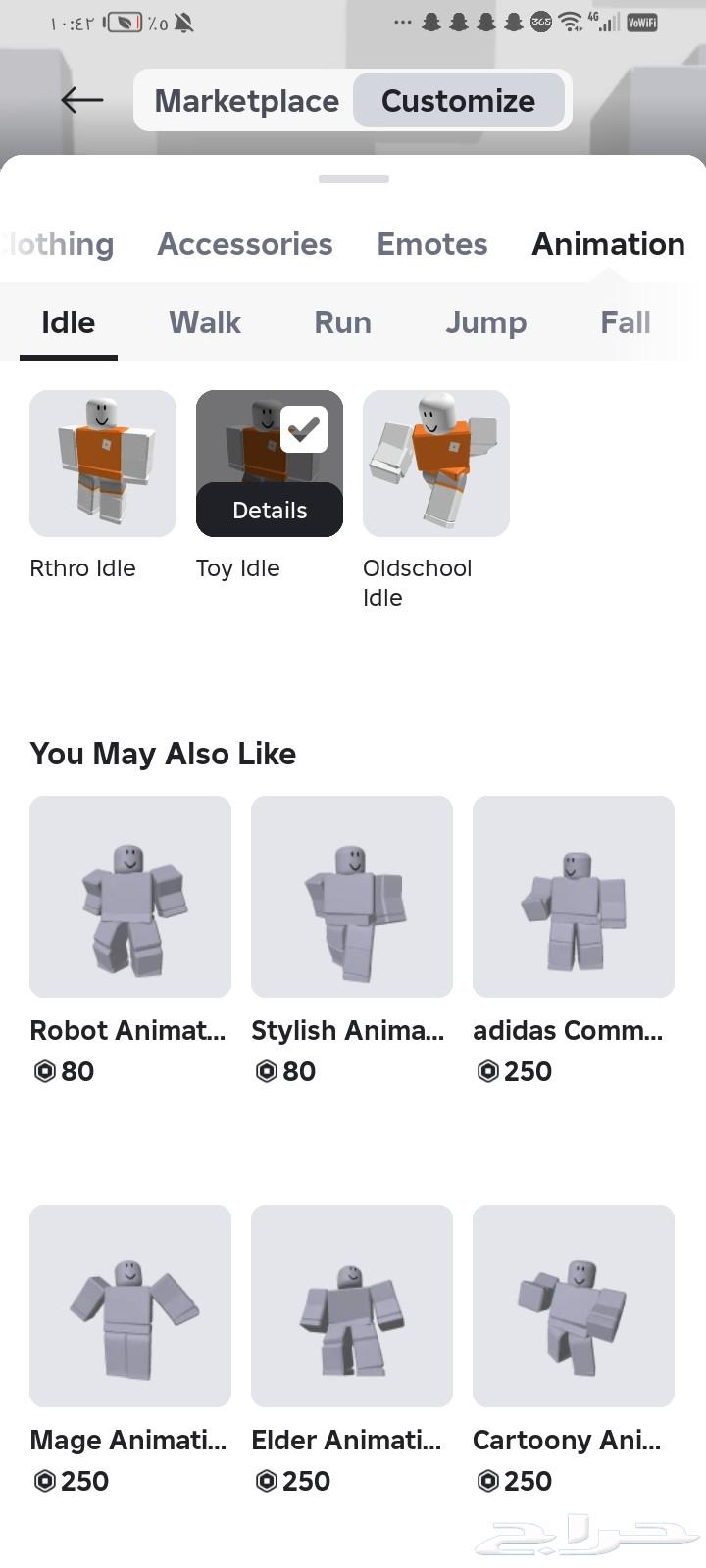The height and width of the screenshot is (1568, 706).
Task: Tap the back arrow icon
Action: [81, 99]
